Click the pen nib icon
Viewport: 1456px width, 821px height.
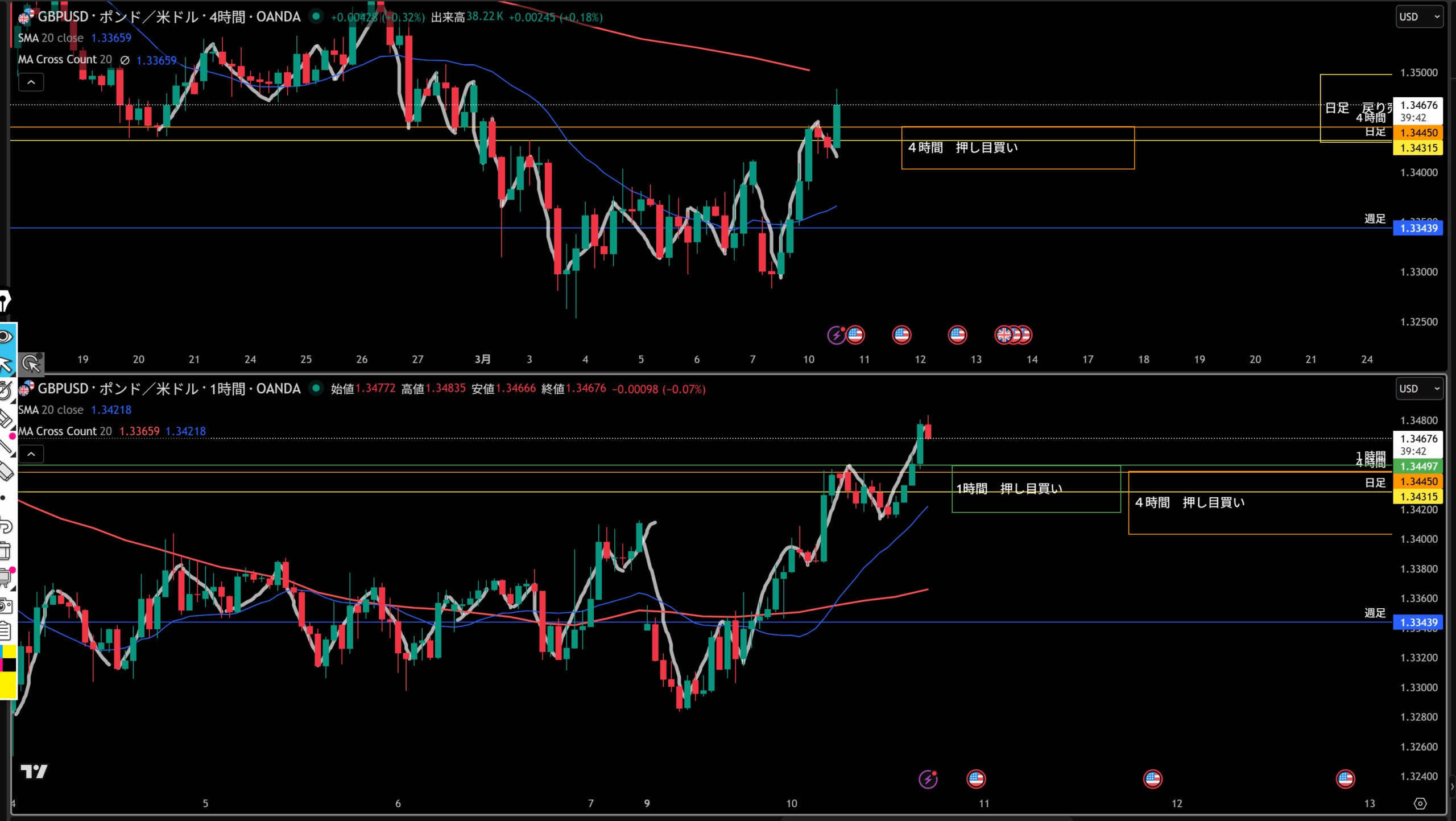point(5,300)
